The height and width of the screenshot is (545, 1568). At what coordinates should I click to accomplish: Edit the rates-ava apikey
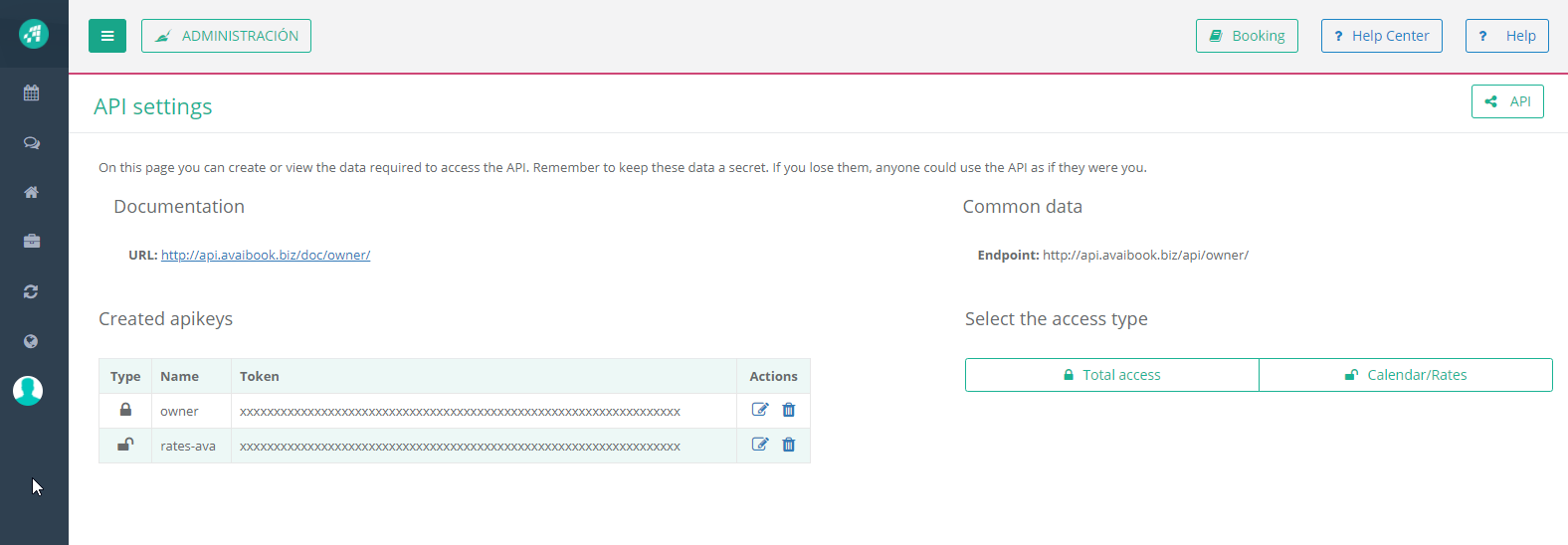(x=760, y=445)
